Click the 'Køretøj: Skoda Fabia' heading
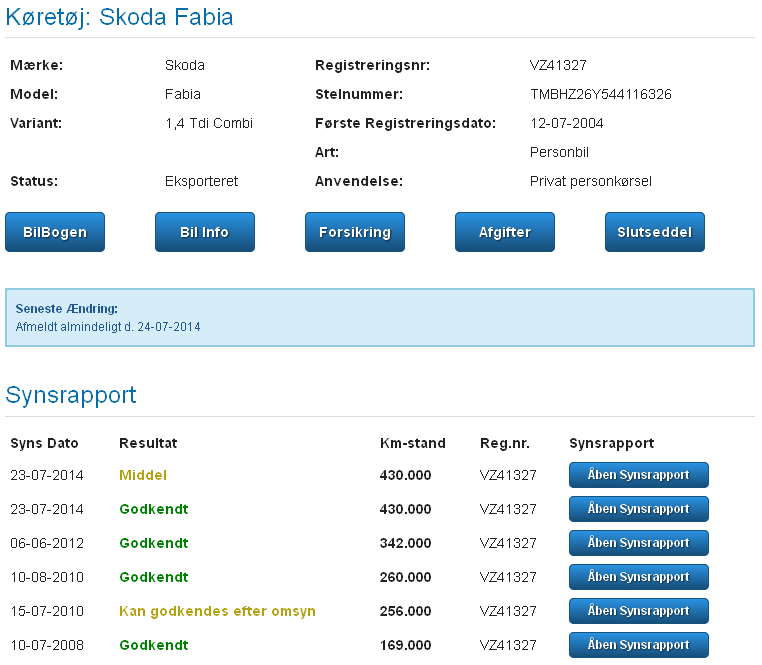Image resolution: width=762 pixels, height=665 pixels. 120,18
